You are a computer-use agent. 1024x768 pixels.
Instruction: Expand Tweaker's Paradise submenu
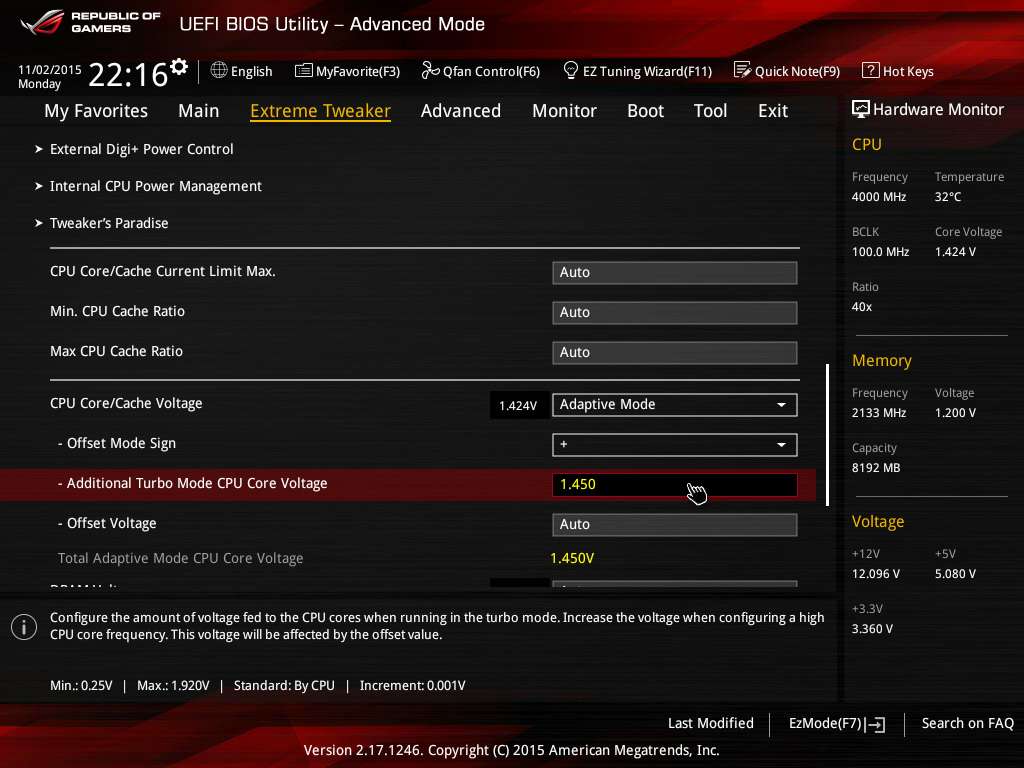tap(108, 223)
